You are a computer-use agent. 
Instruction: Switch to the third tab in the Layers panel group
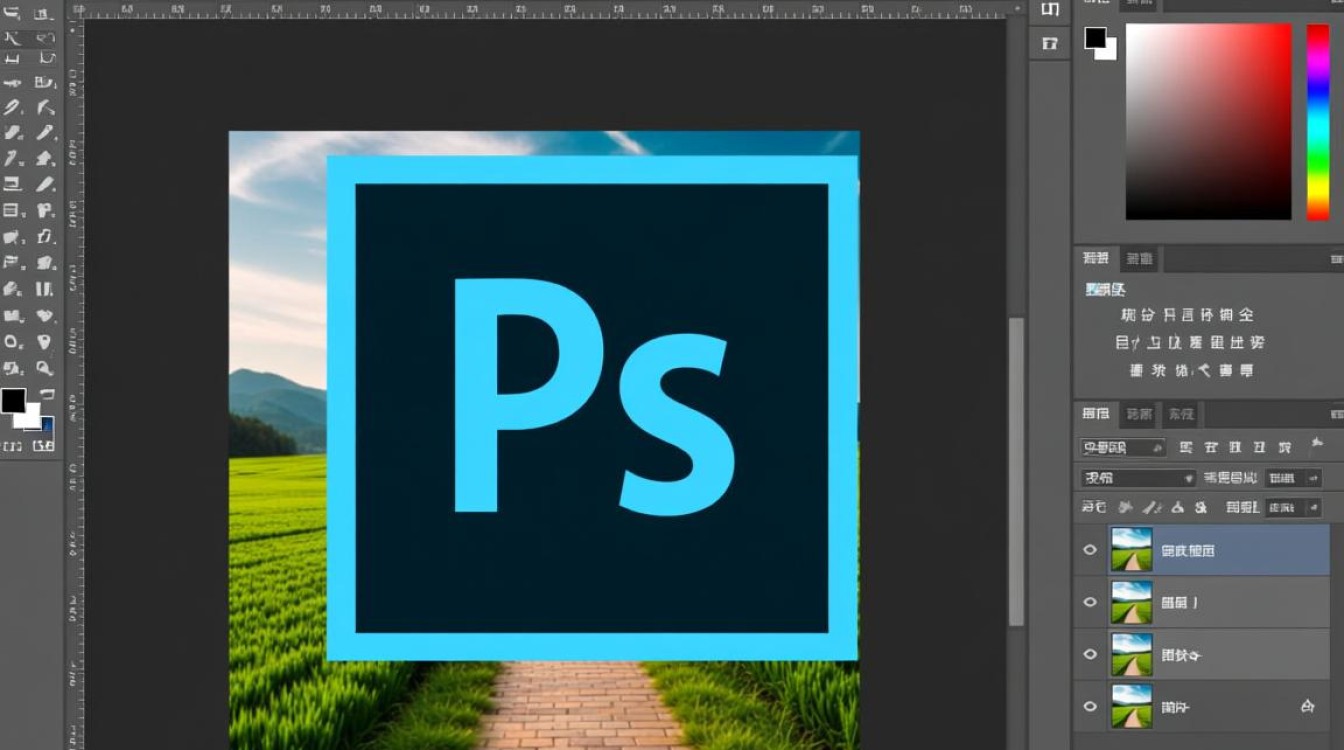[x=1181, y=413]
